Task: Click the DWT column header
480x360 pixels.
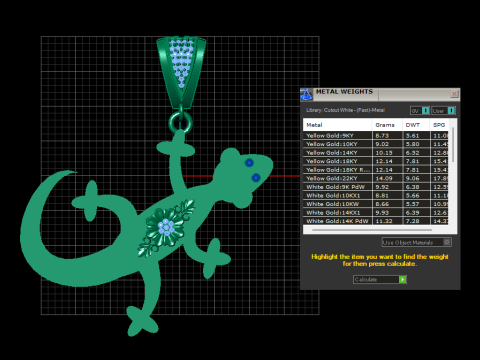Action: point(416,125)
